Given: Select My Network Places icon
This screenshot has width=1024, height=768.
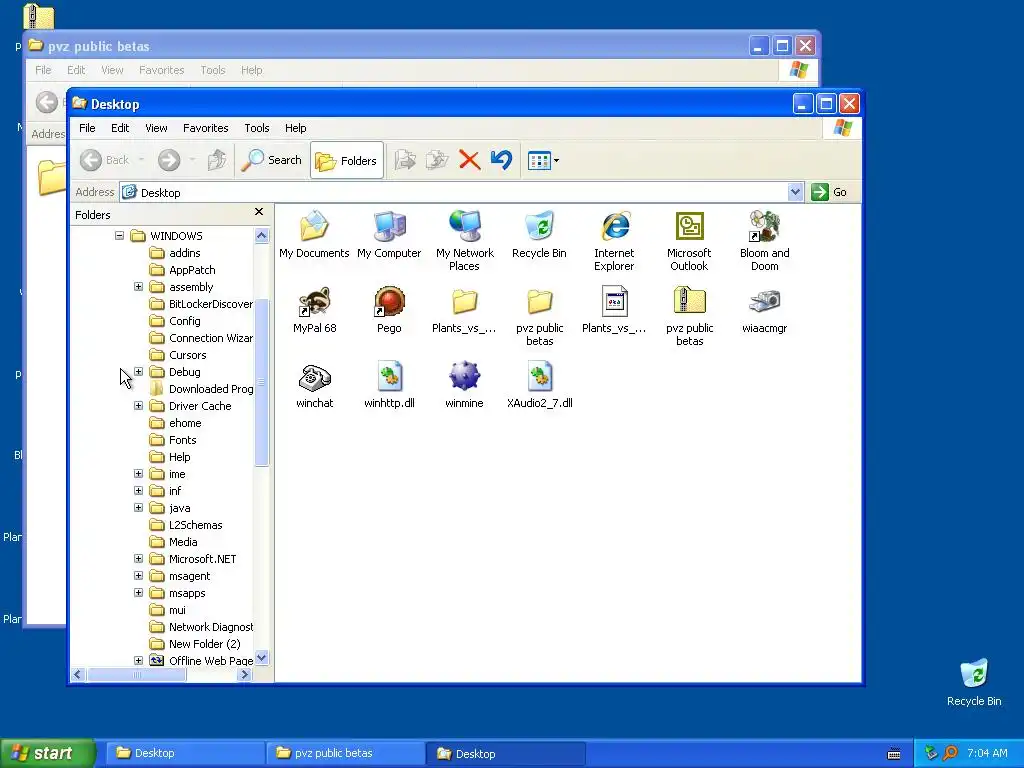Looking at the screenshot, I should pos(464,227).
